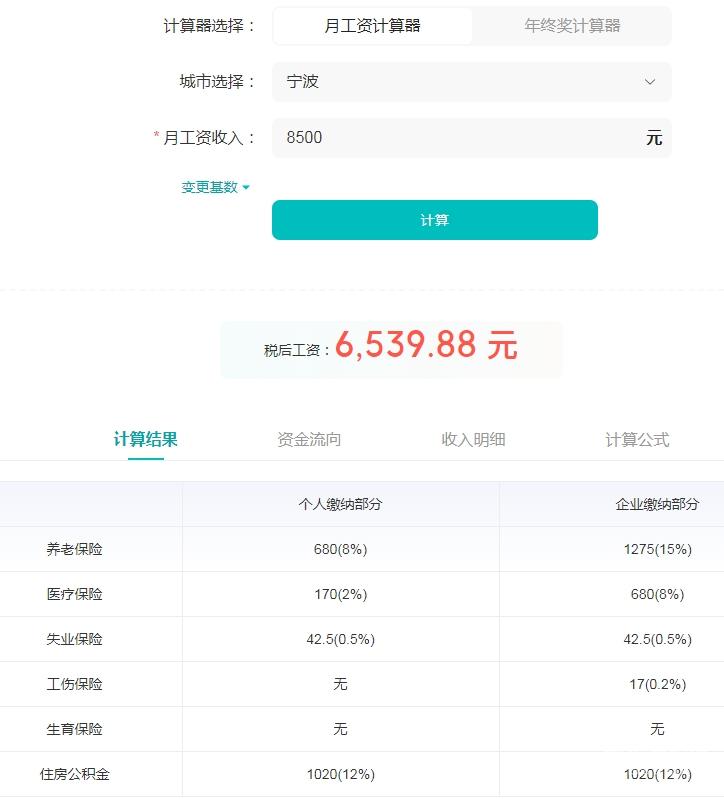Viewport: 724px width, 799px height.
Task: Open the 资金流向 tab
Action: (309, 439)
